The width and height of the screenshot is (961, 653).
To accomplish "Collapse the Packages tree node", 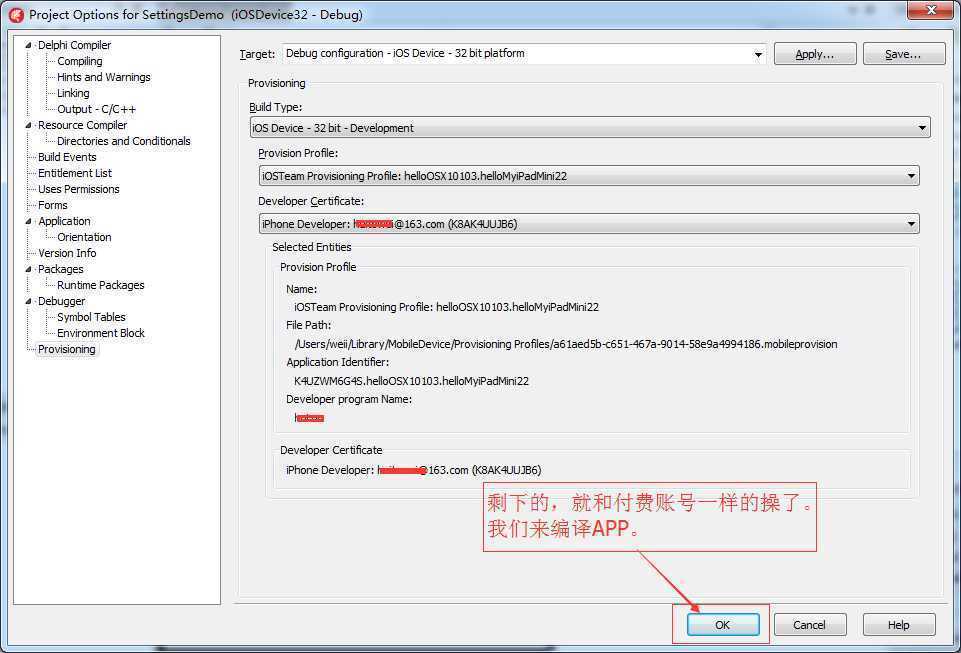I will [28, 269].
